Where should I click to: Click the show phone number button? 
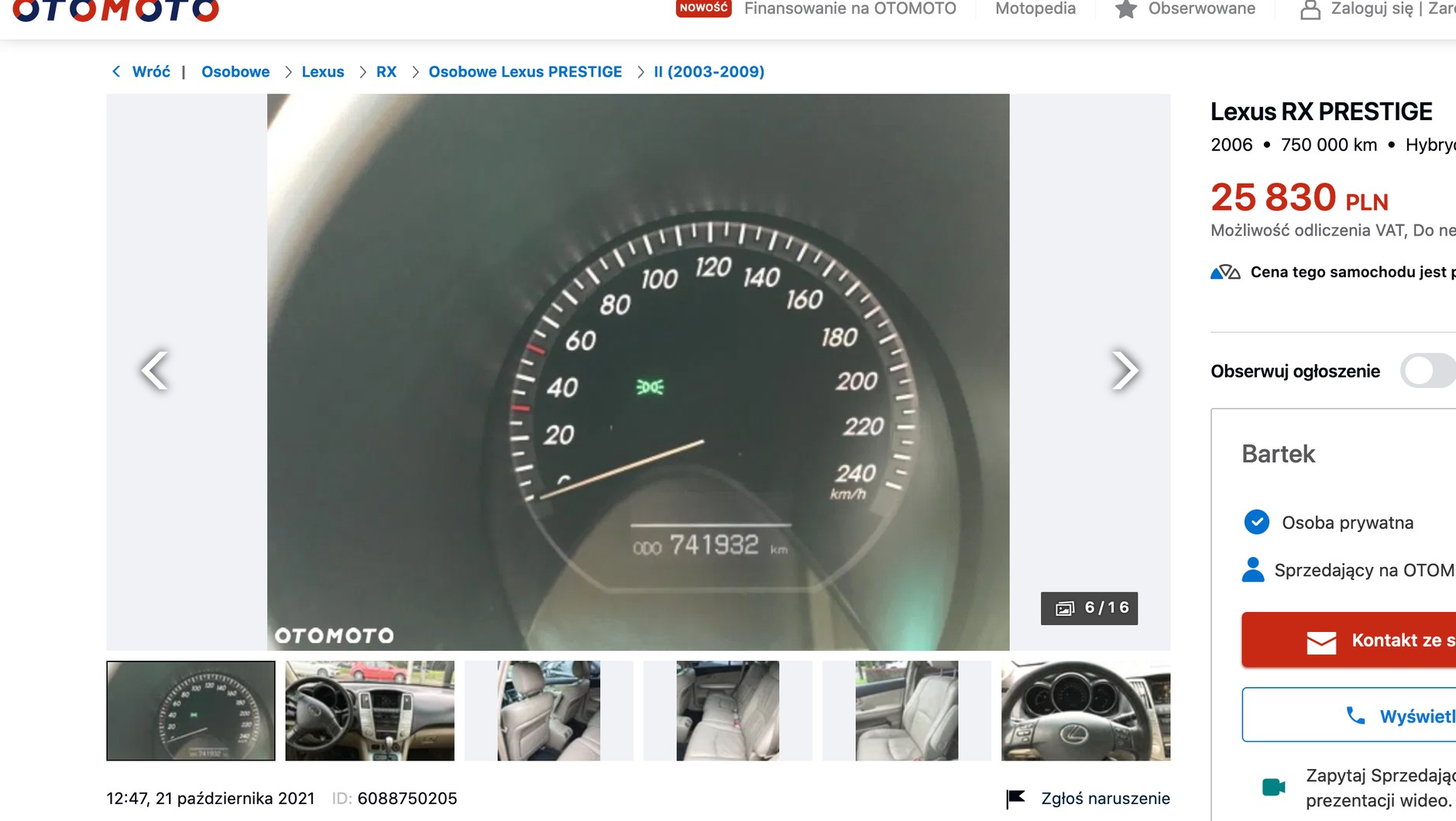click(1349, 715)
